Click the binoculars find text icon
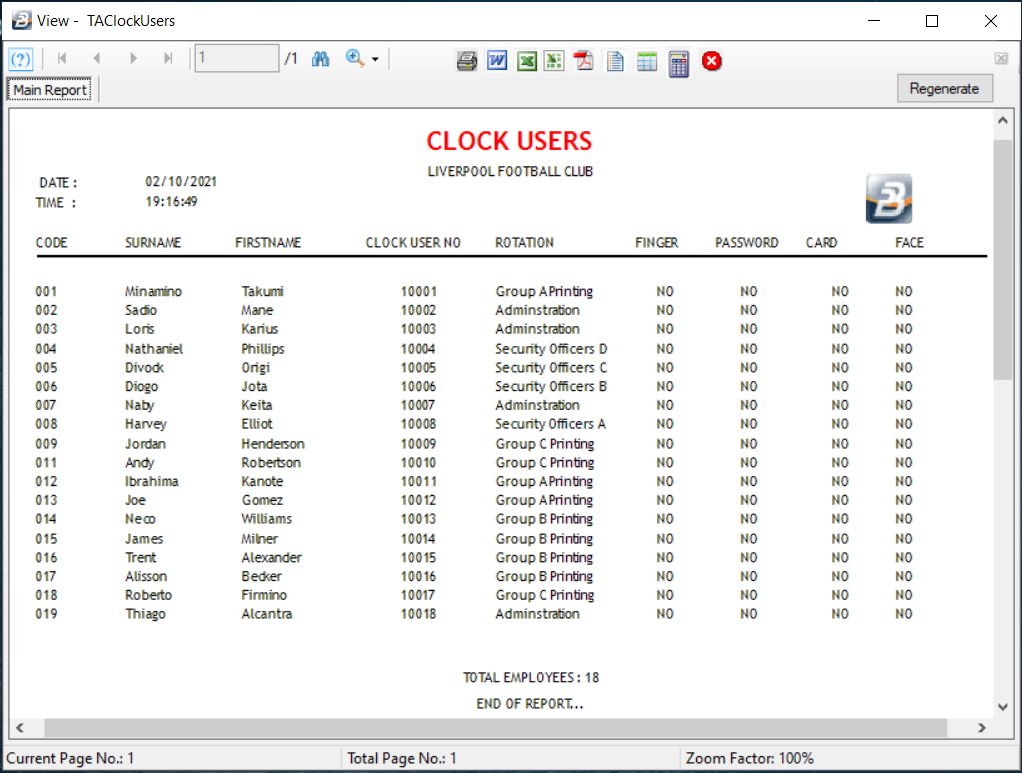 320,59
